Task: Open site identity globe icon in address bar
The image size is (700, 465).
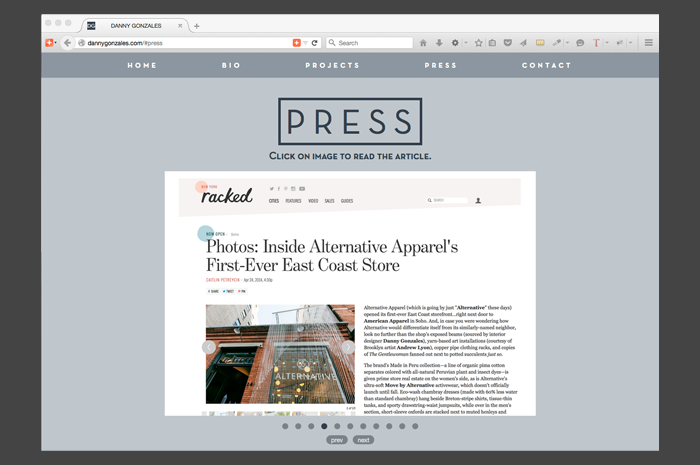Action: click(x=82, y=43)
